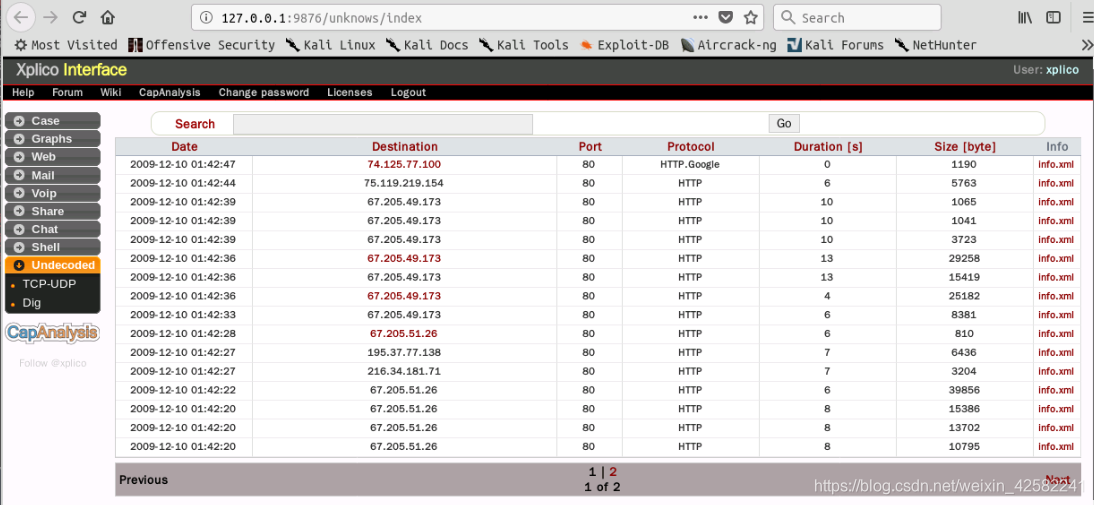Sort by the Destination column header
Image resolution: width=1094 pixels, height=505 pixels.
point(405,146)
